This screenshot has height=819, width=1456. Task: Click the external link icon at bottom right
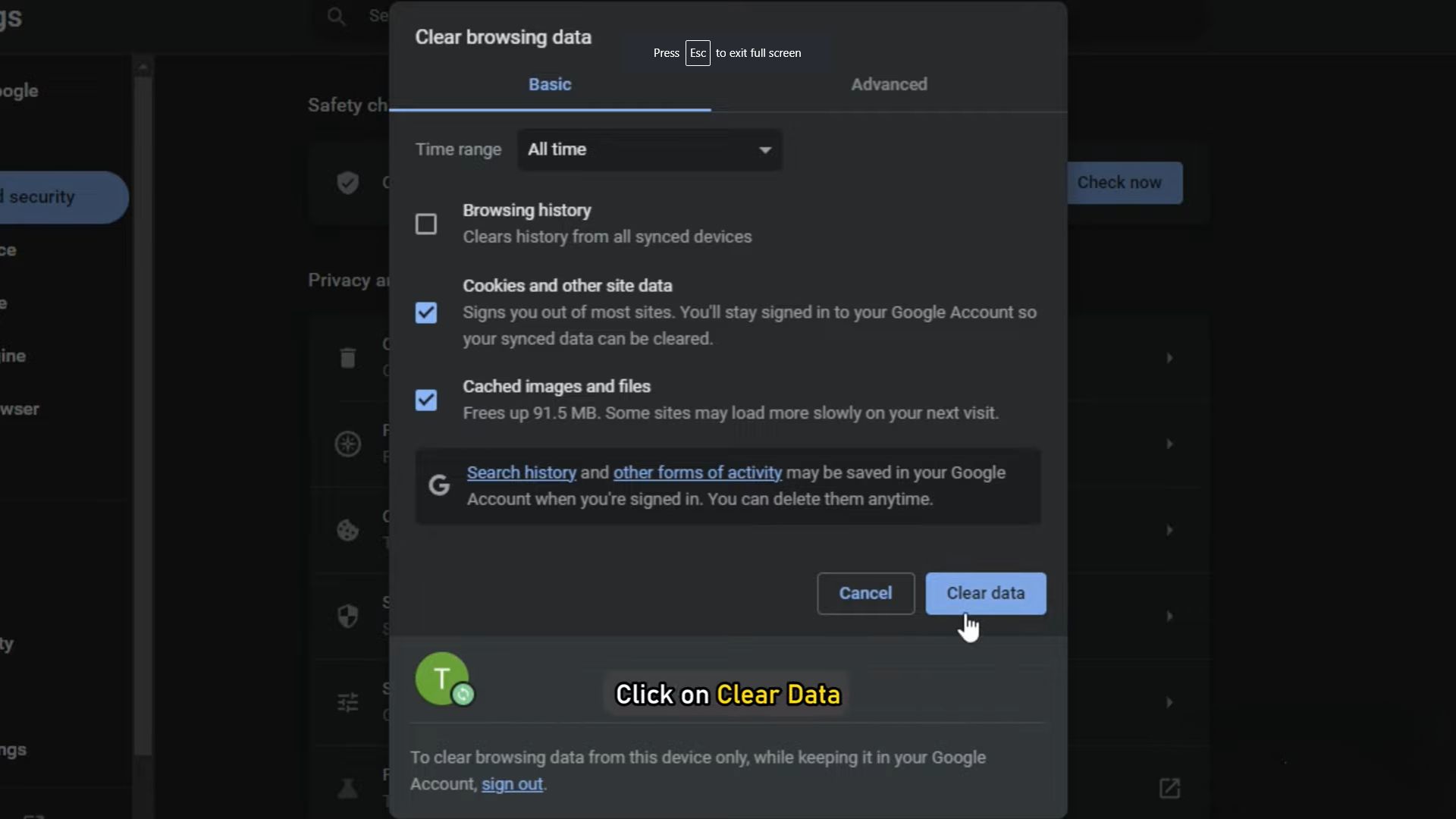(x=1169, y=789)
